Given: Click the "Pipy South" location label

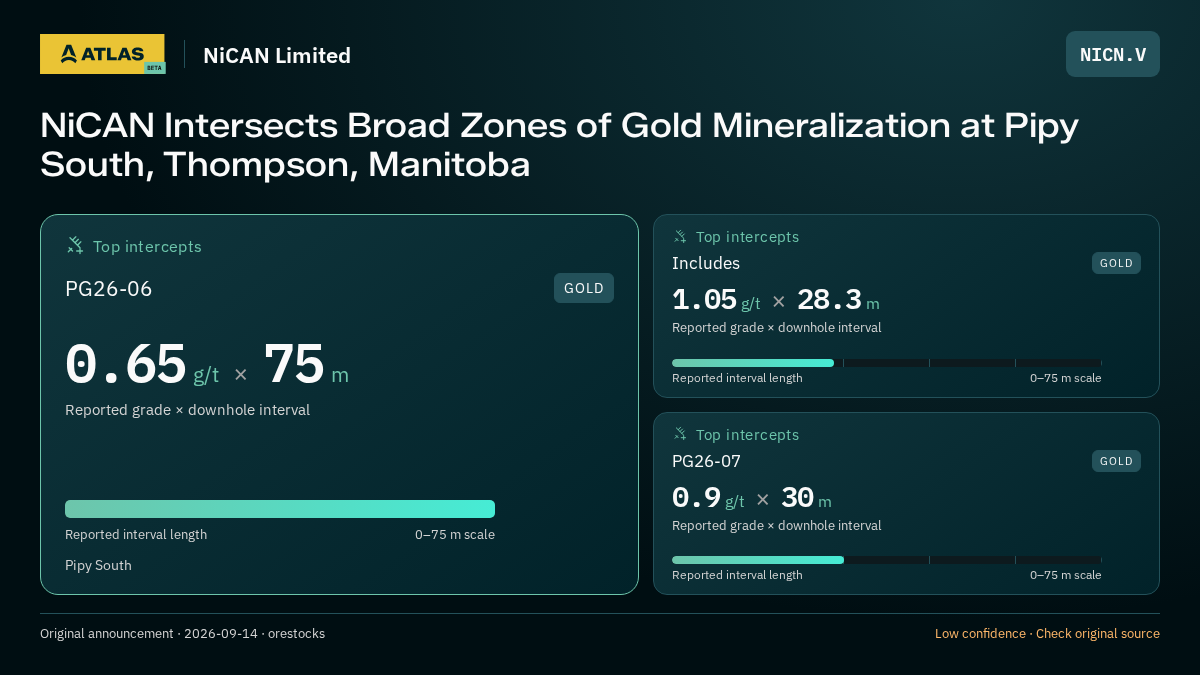Looking at the screenshot, I should pos(98,565).
